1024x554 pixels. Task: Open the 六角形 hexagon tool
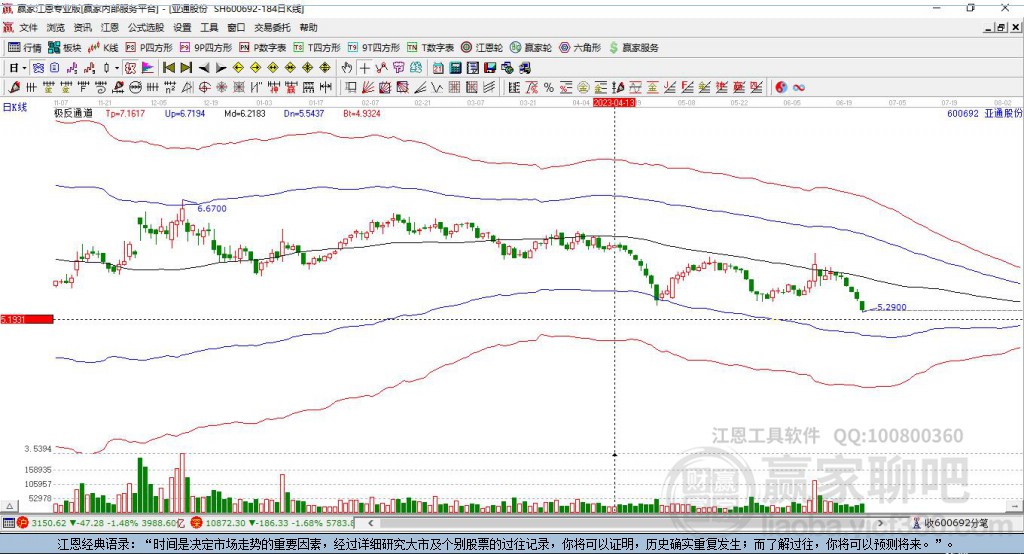(x=580, y=48)
